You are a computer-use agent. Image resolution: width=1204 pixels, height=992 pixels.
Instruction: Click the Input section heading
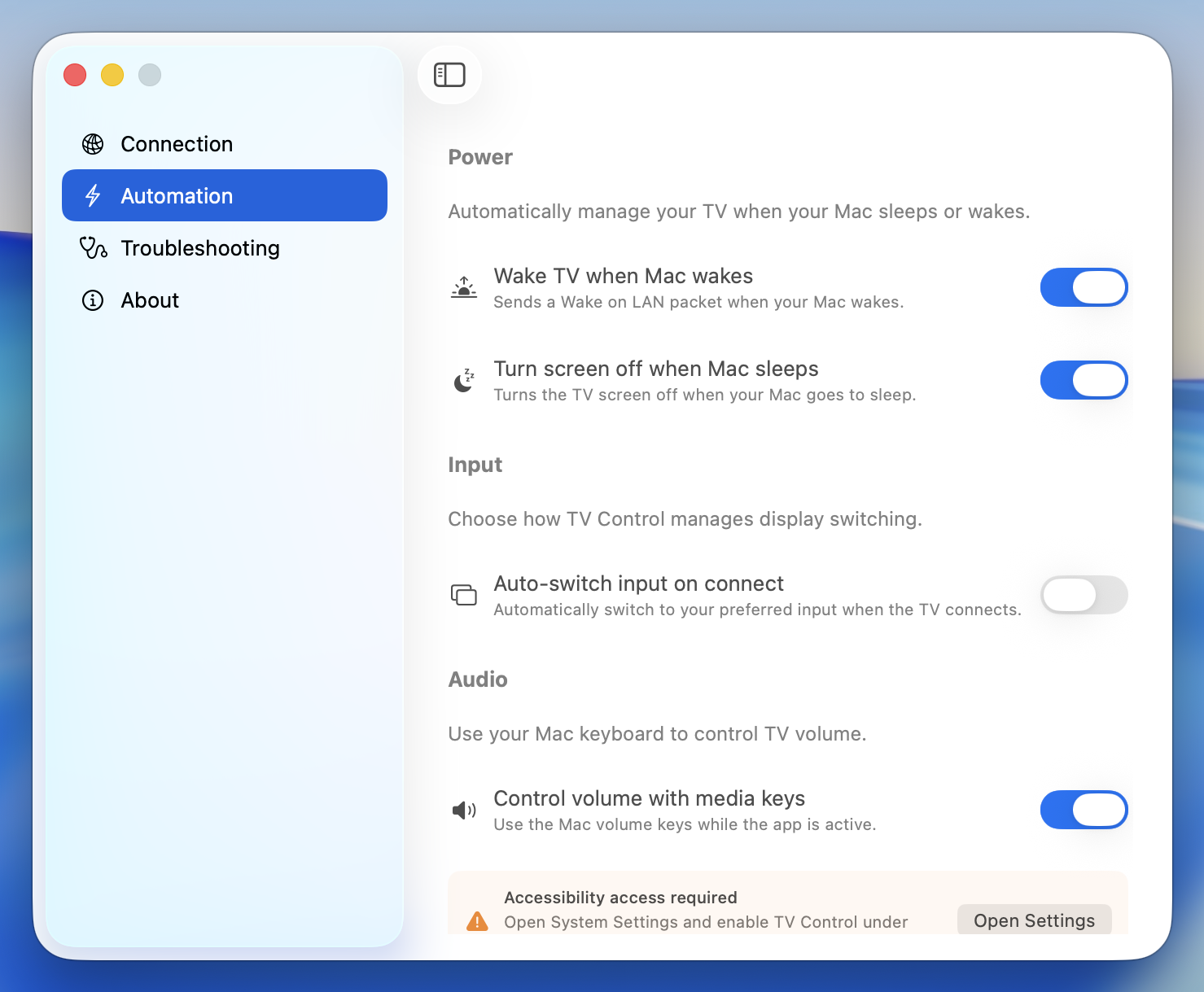click(475, 465)
